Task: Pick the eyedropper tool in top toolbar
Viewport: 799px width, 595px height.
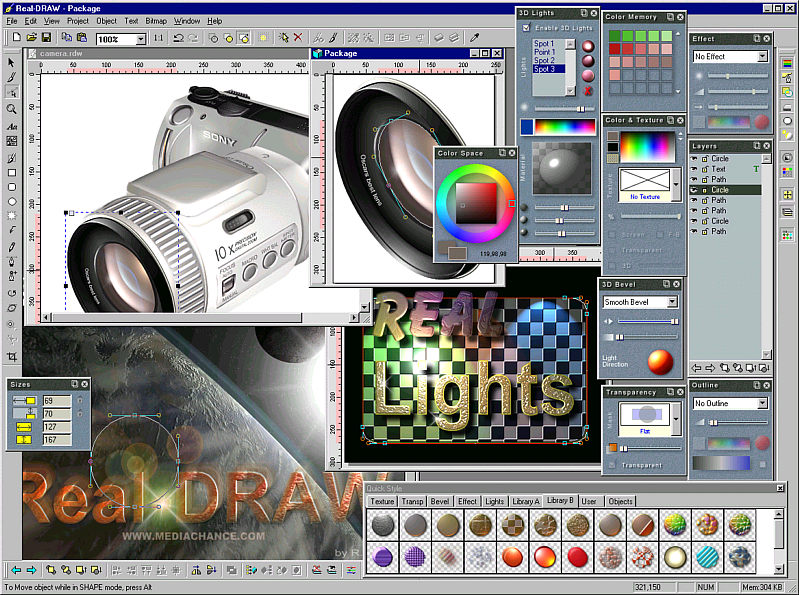Action: click(474, 37)
